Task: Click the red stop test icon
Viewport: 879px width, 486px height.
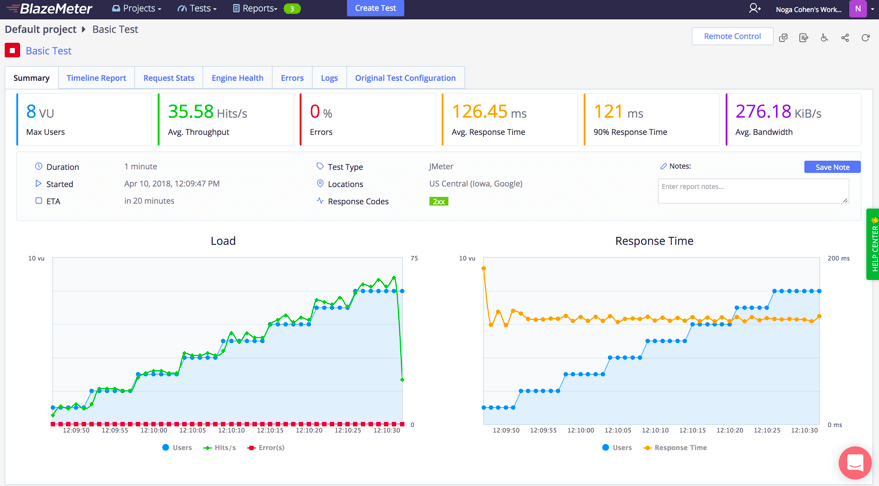Action: 12,50
